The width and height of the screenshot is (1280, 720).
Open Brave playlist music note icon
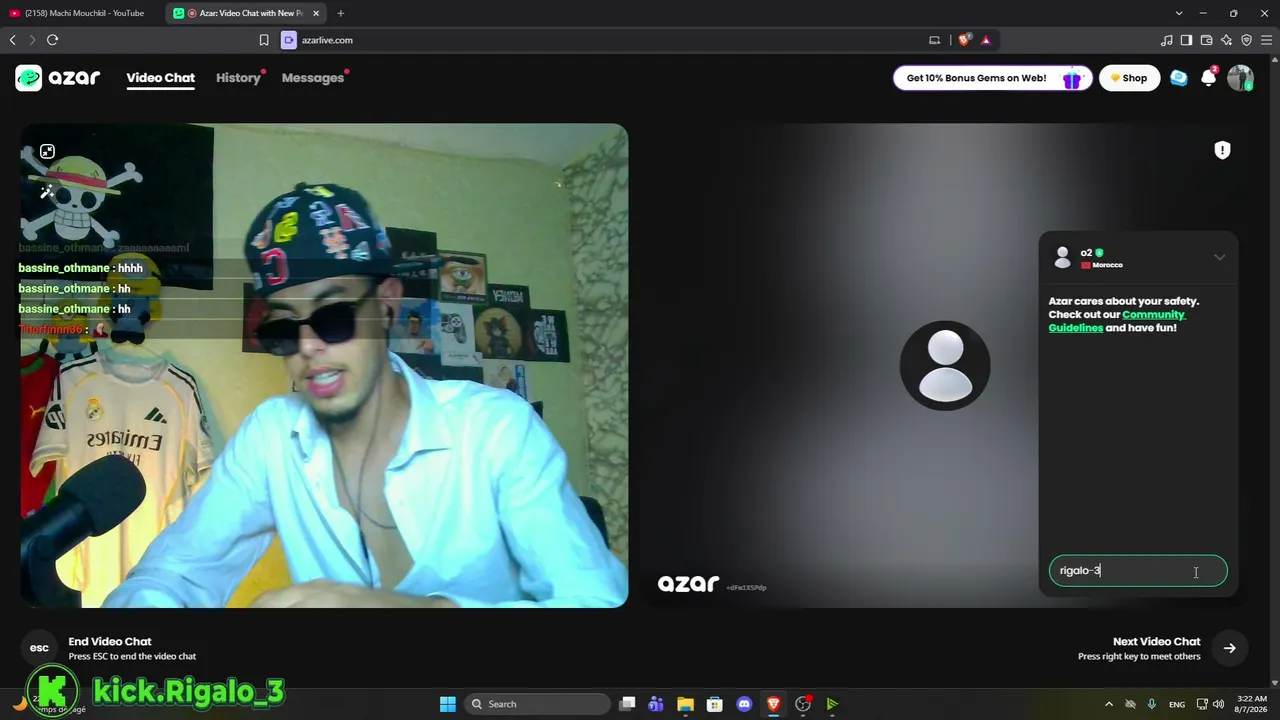[x=1166, y=40]
